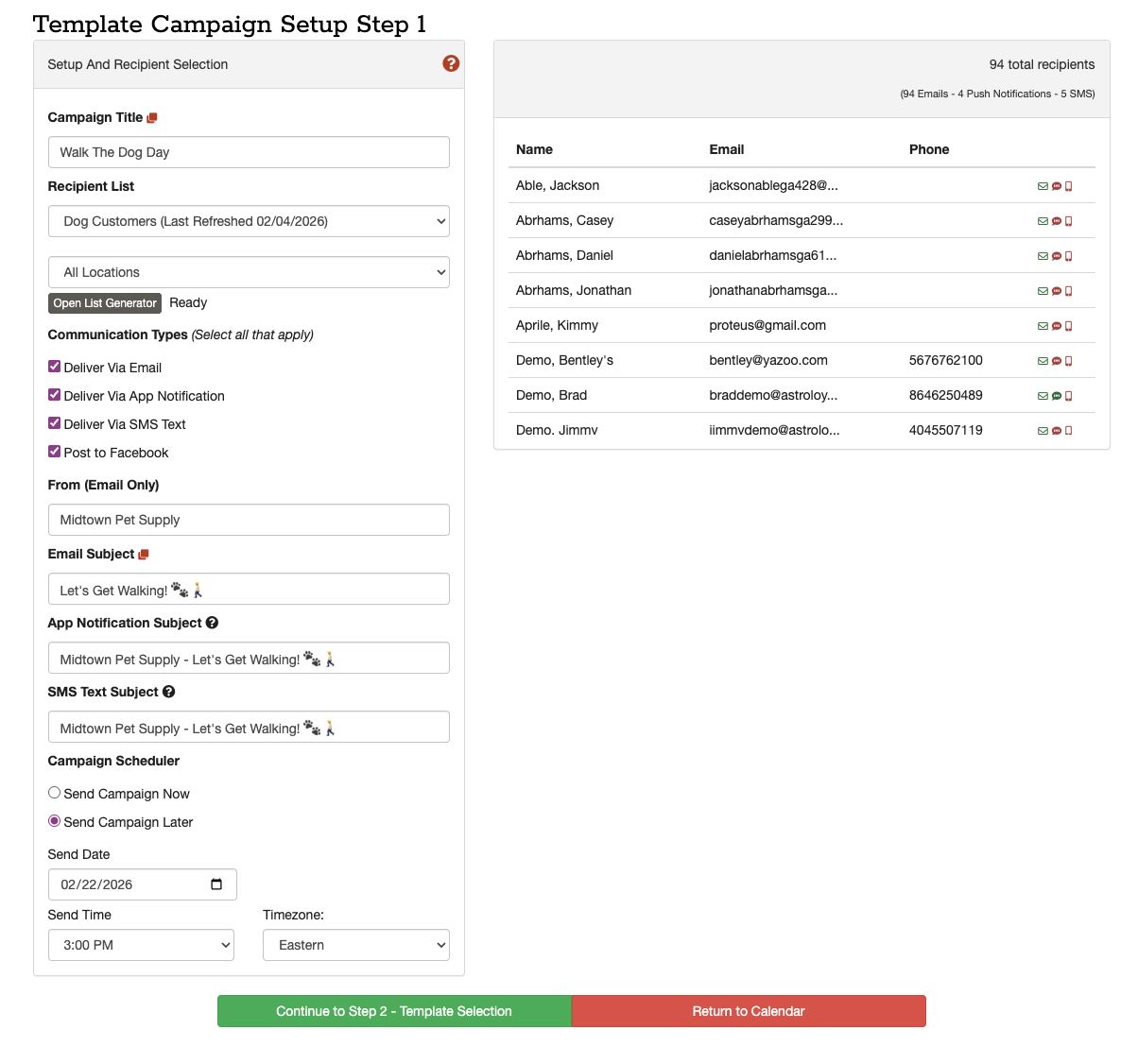Click the App Notification Subject help icon
This screenshot has width=1138, height=1064.
[212, 623]
